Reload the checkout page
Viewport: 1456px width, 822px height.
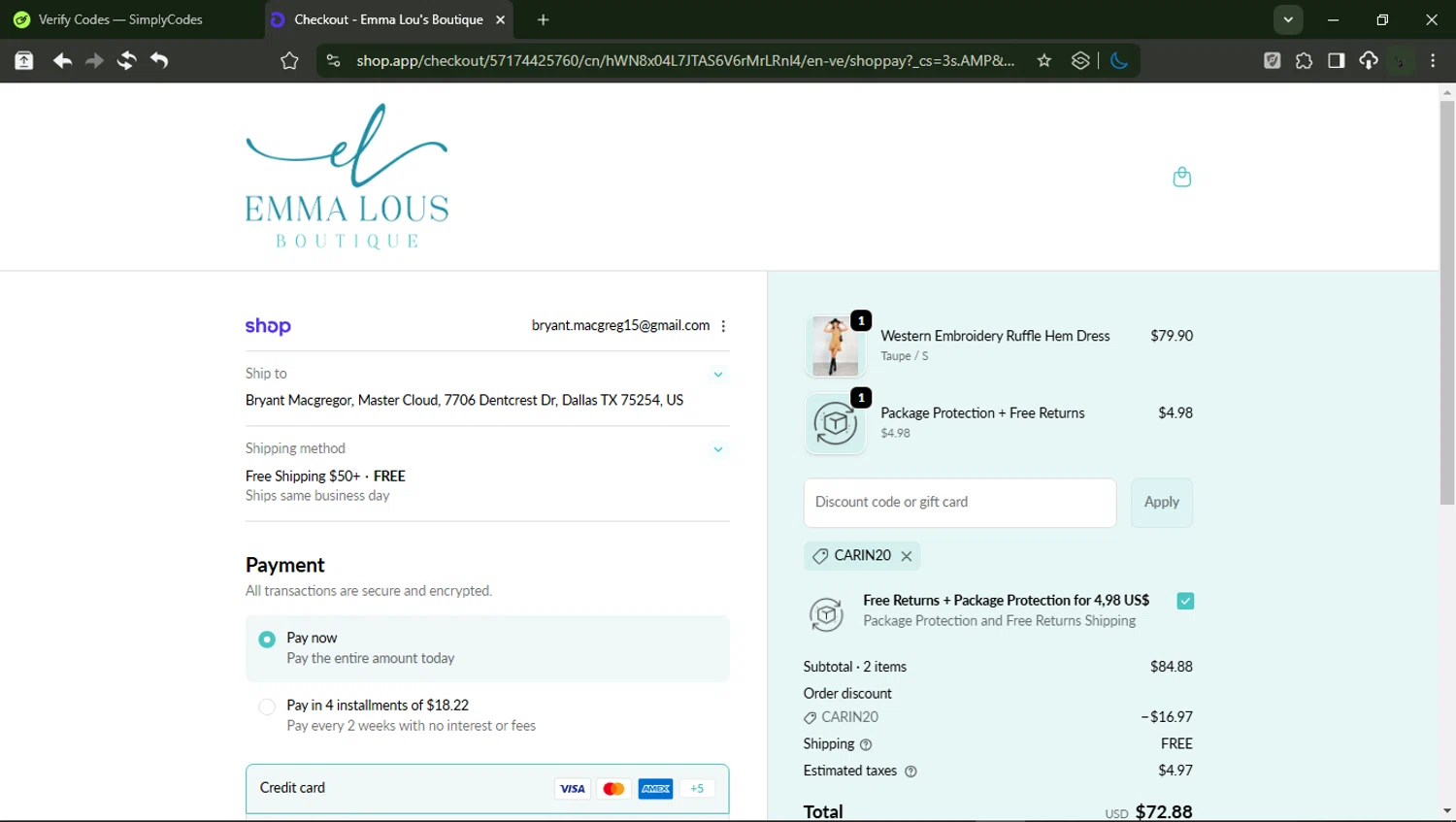pos(126,60)
